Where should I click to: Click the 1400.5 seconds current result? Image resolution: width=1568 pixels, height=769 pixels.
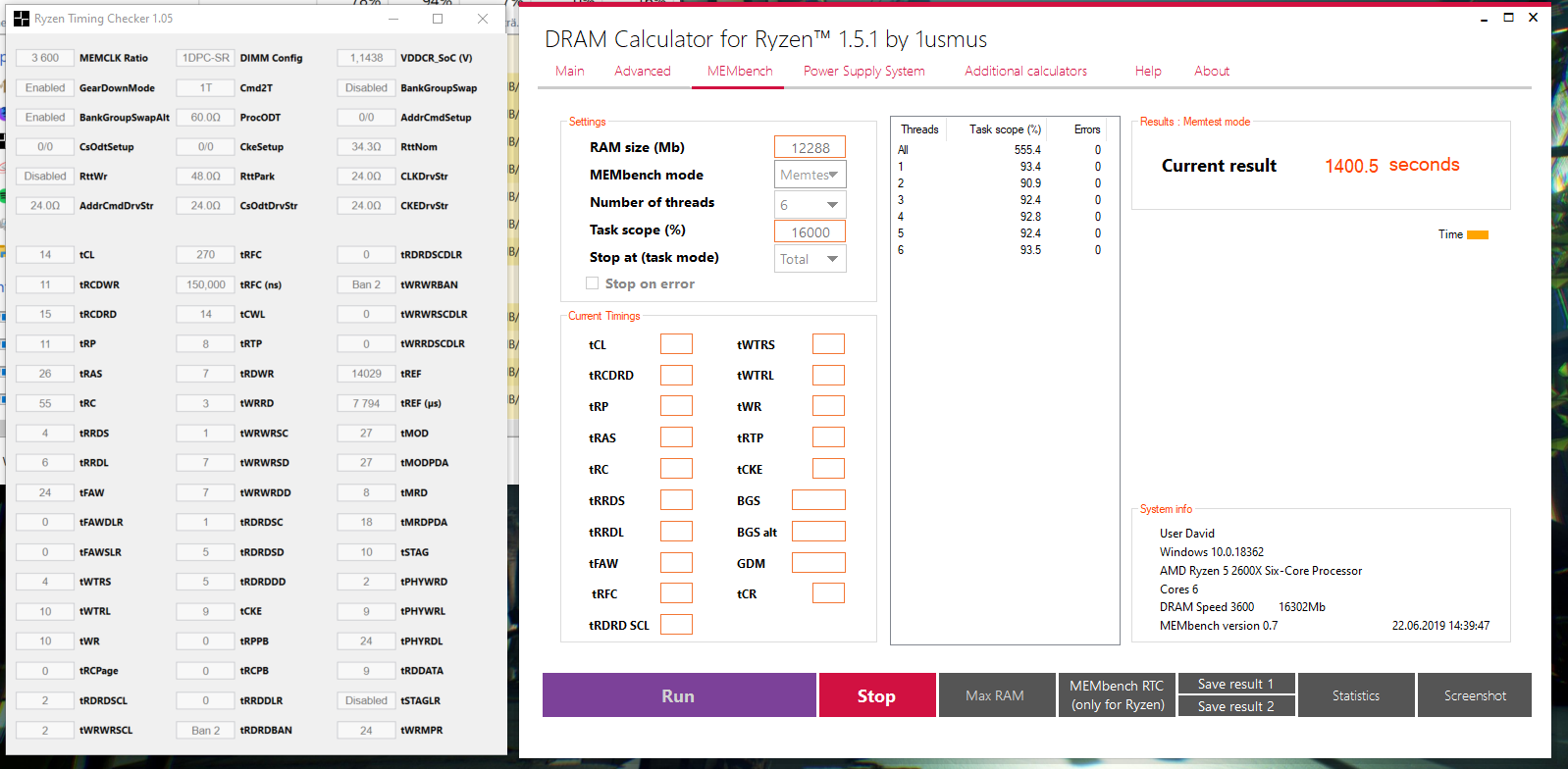coord(1392,166)
